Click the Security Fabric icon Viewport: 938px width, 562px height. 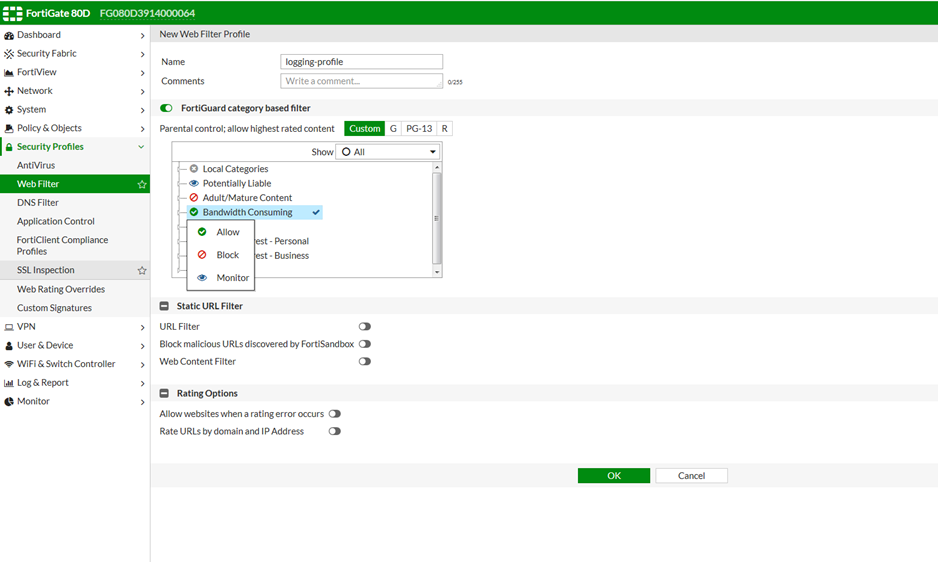tap(9, 54)
